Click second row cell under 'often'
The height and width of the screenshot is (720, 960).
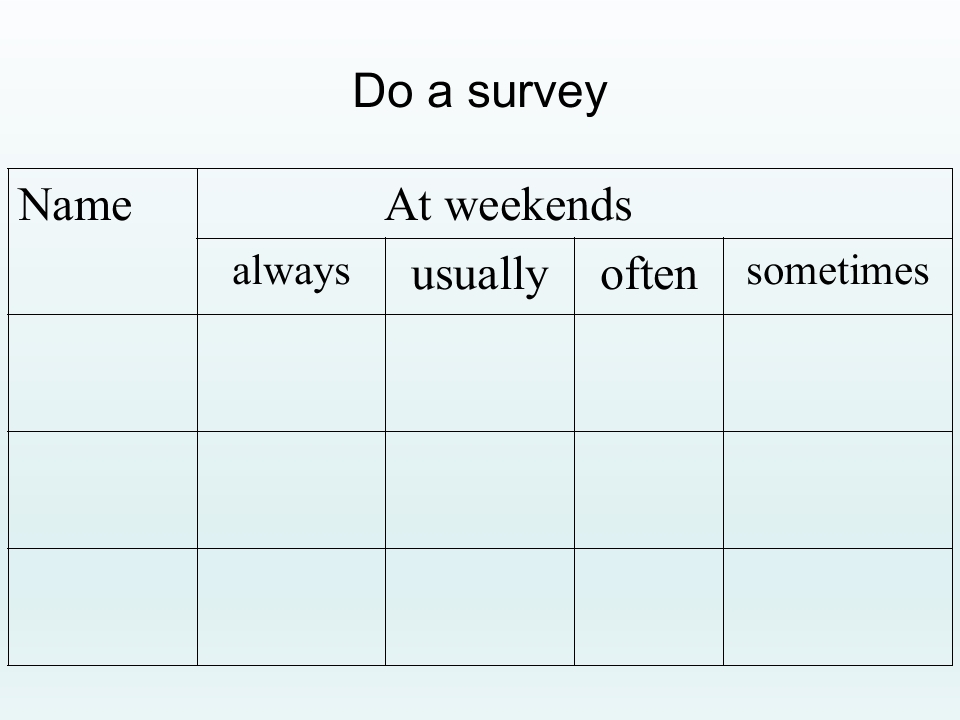tap(649, 490)
